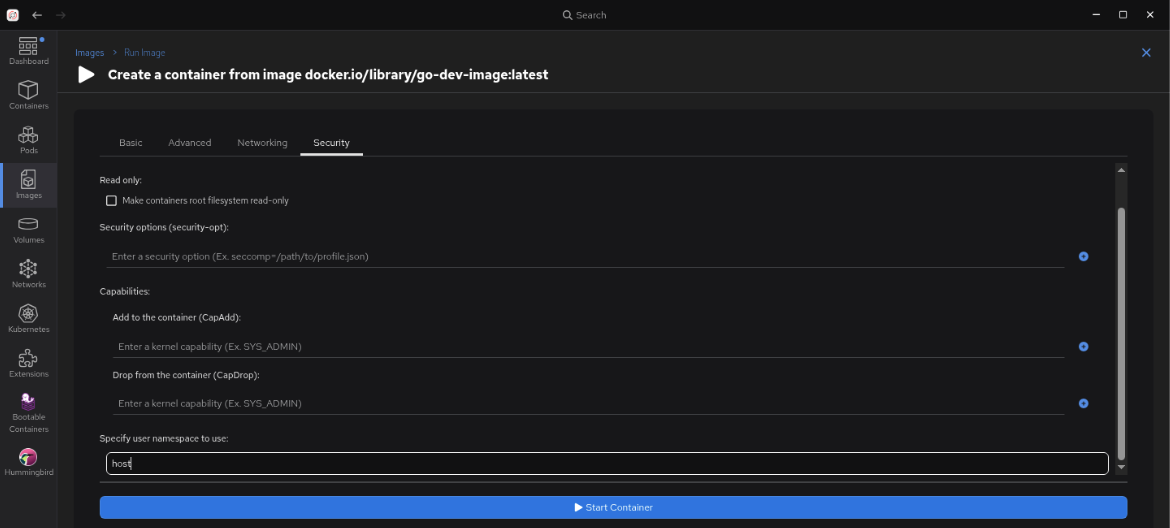
Task: Switch to the Networking tab
Action: (262, 142)
